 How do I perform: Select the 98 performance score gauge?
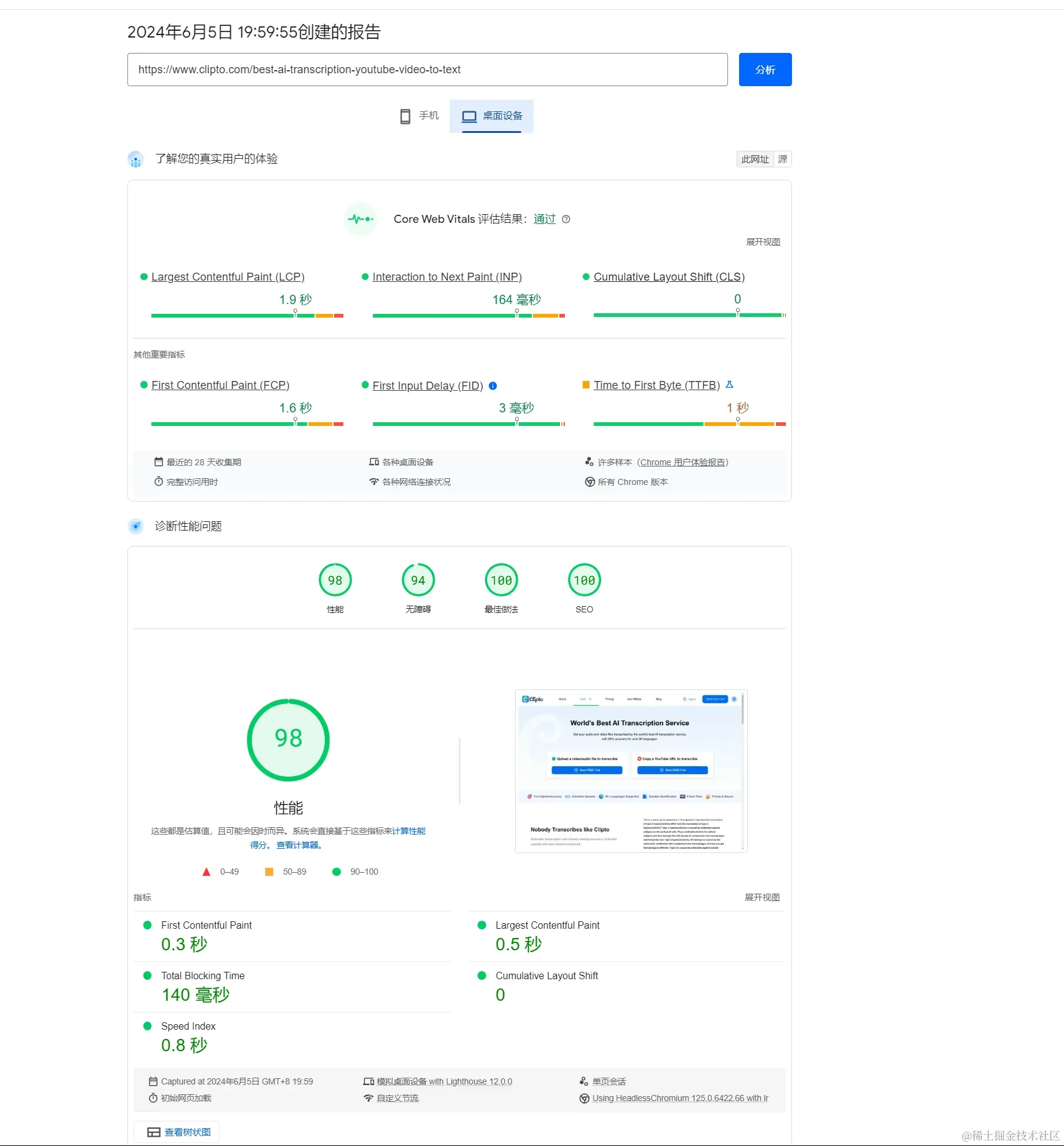point(335,580)
